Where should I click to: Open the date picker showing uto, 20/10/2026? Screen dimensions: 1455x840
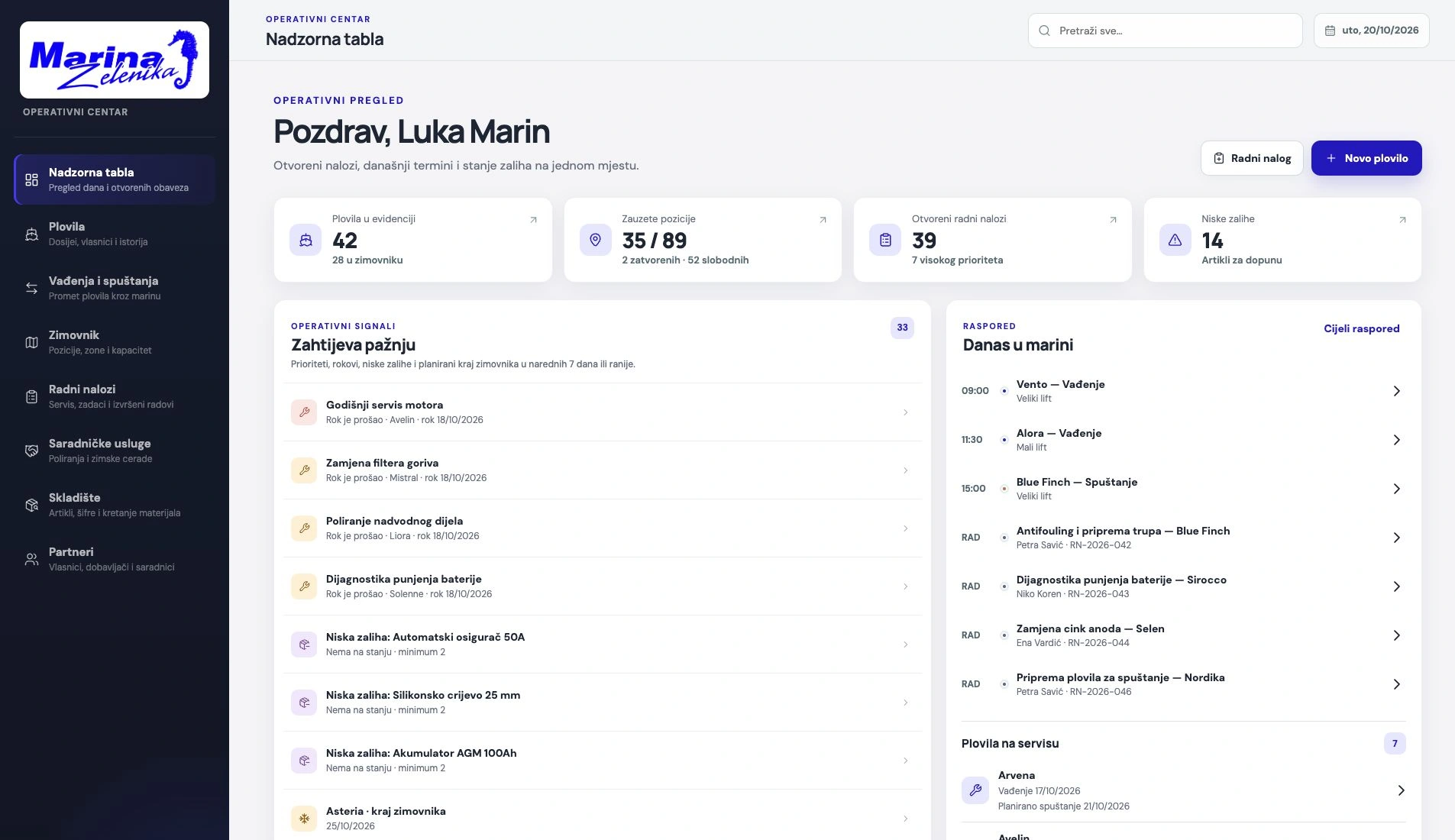click(x=1372, y=31)
